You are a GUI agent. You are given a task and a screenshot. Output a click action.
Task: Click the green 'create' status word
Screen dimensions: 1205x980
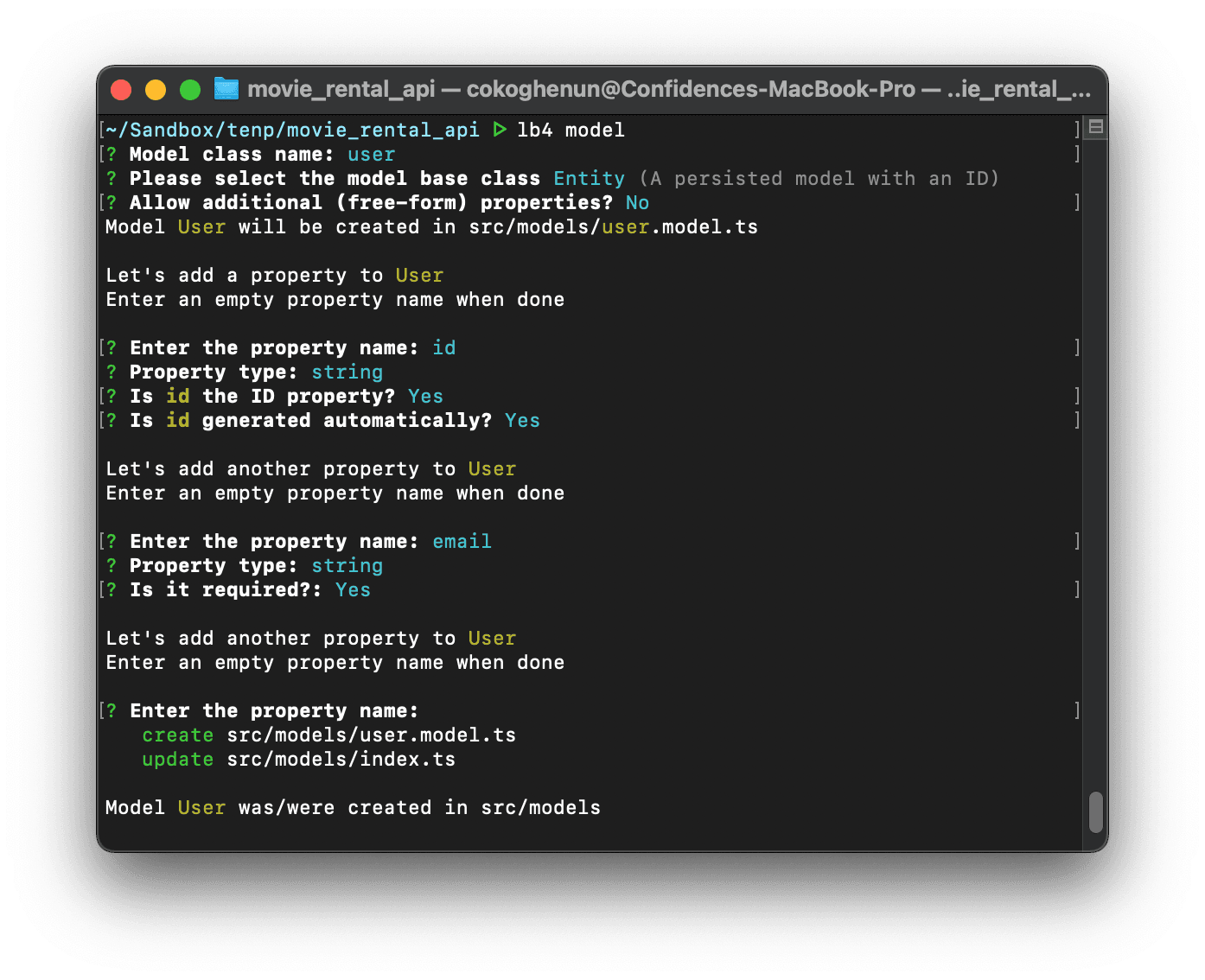click(177, 735)
